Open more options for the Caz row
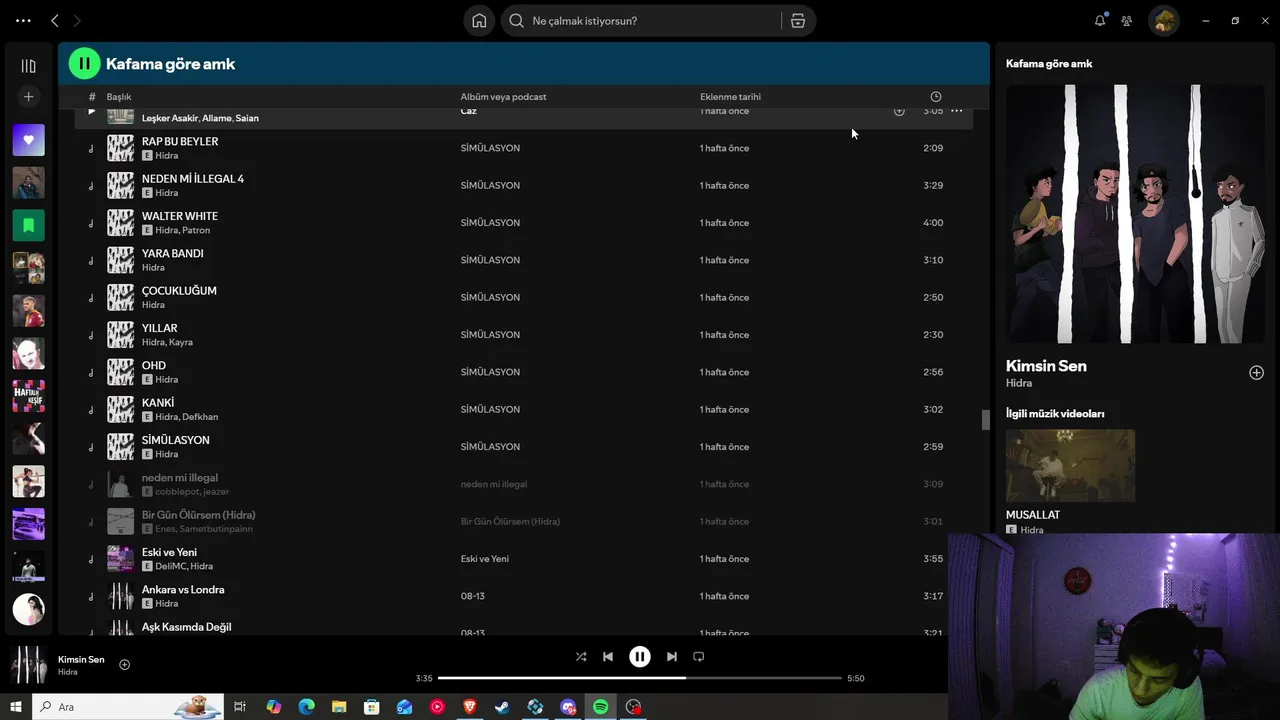The image size is (1280, 720). [x=957, y=111]
